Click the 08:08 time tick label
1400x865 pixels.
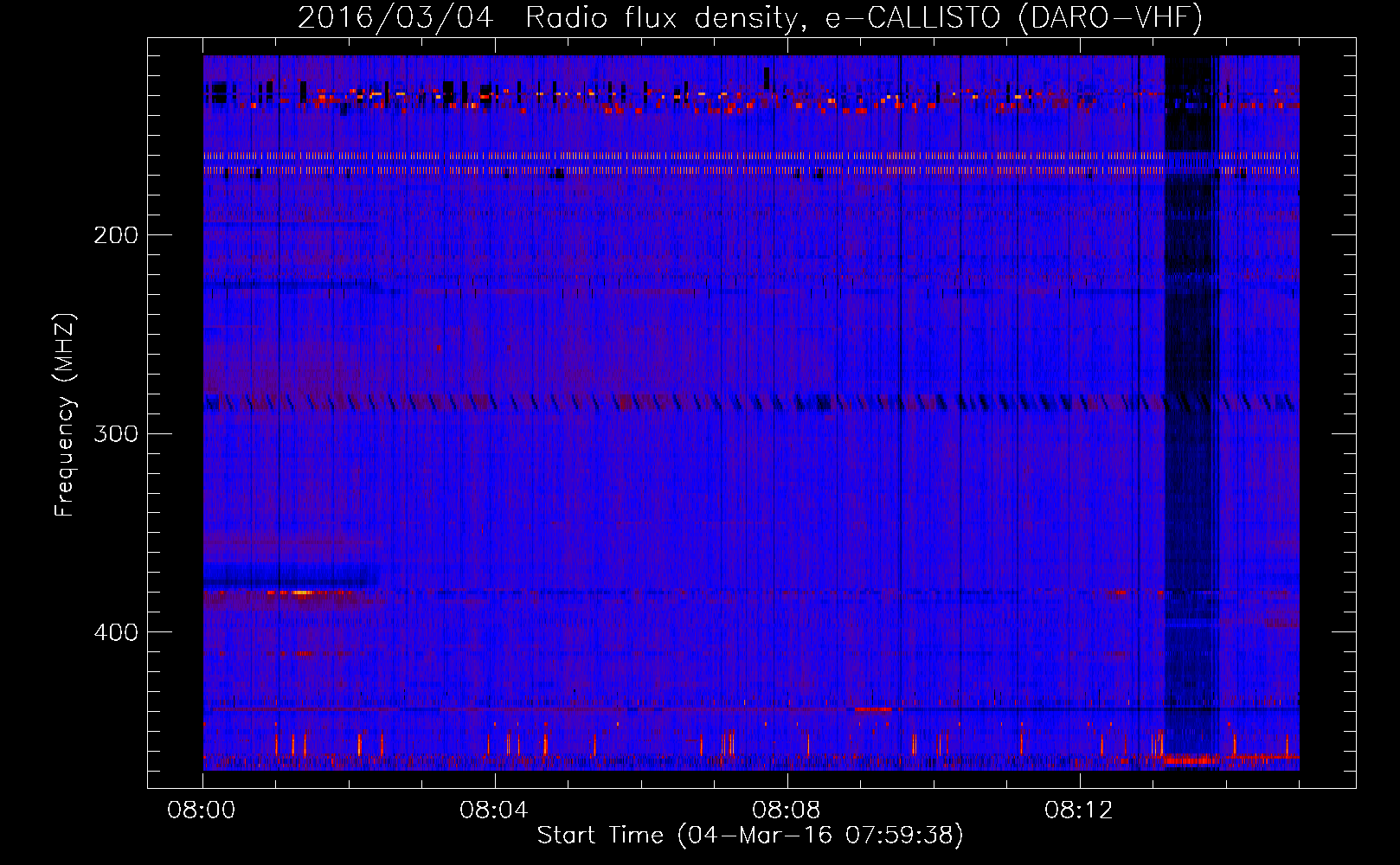787,811
